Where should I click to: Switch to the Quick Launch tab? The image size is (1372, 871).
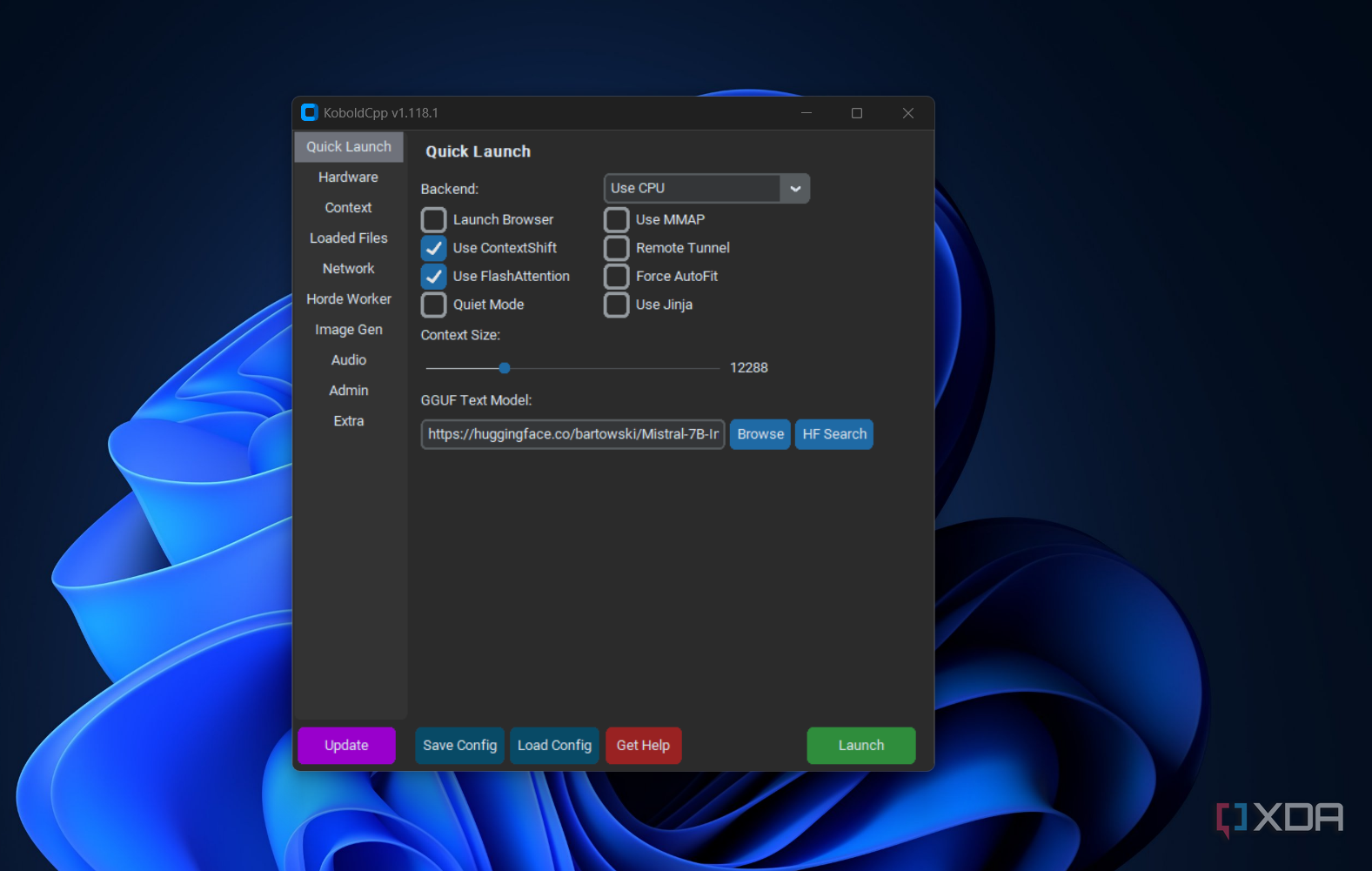(x=349, y=147)
